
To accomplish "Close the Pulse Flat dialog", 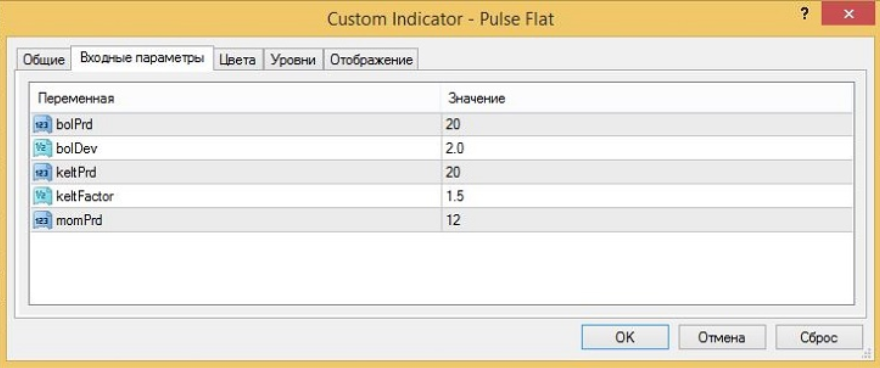I will (x=849, y=13).
